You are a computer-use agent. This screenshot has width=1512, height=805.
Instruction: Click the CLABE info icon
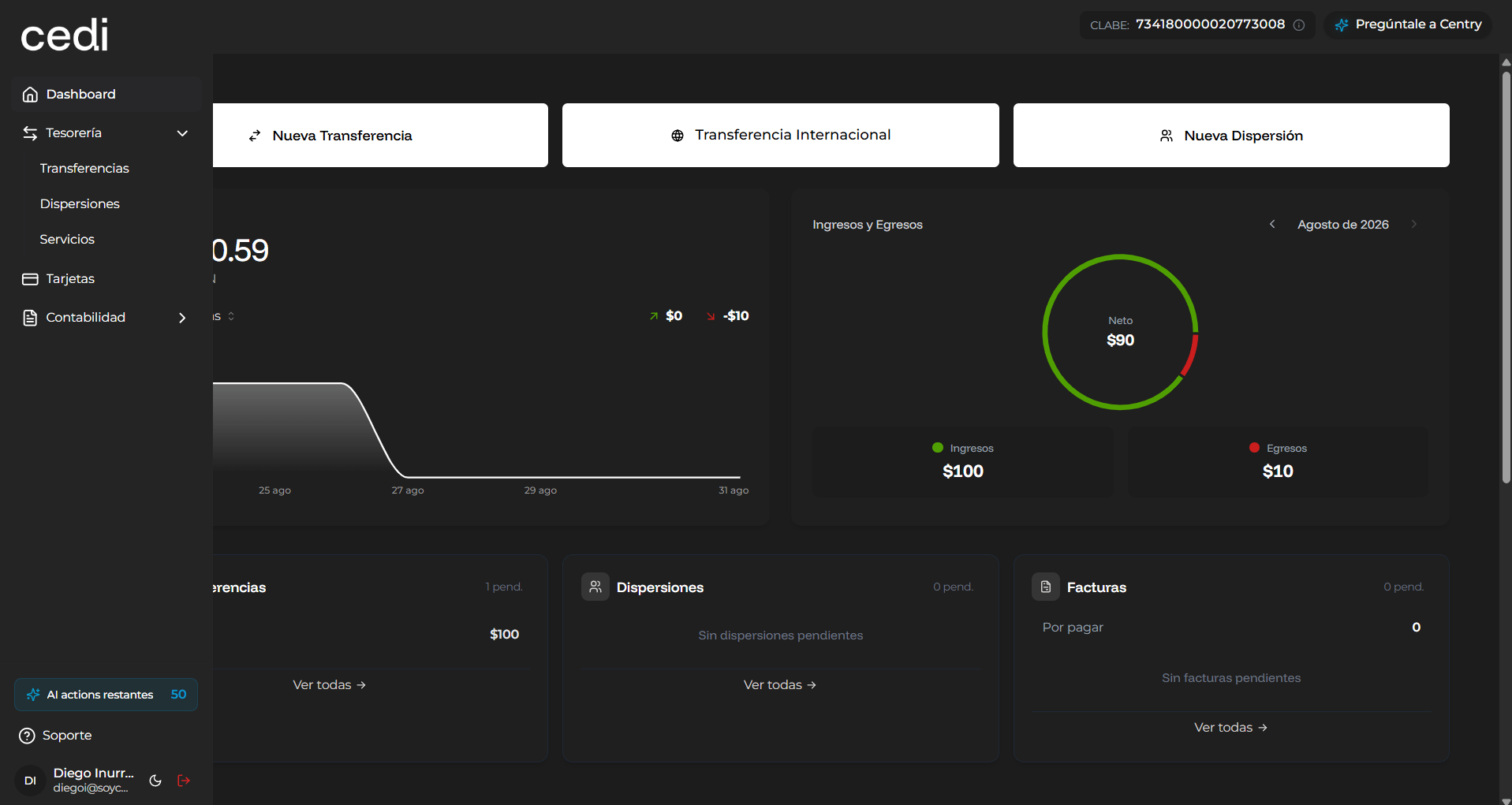point(1299,25)
